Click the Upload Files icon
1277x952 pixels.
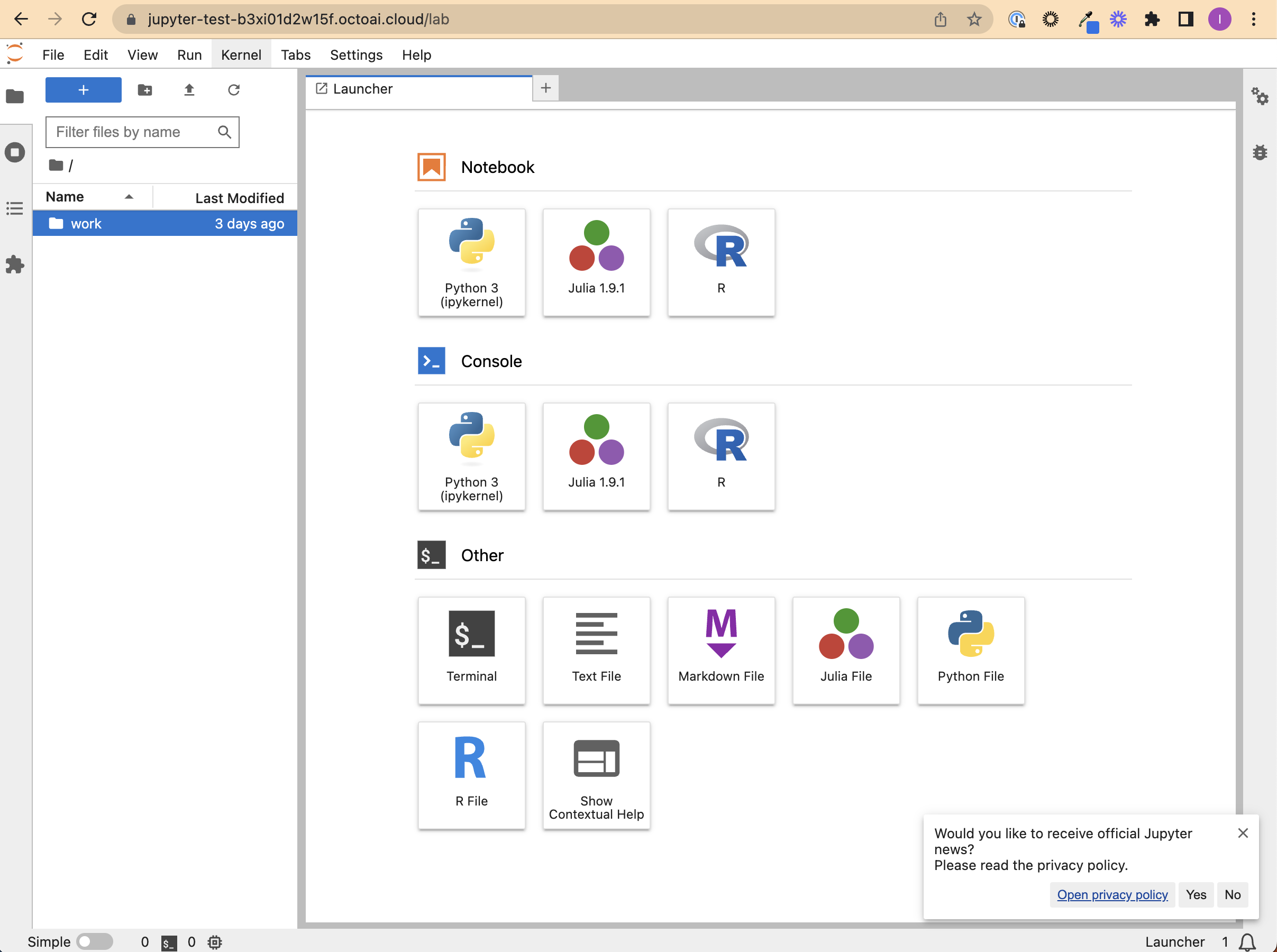click(x=189, y=90)
